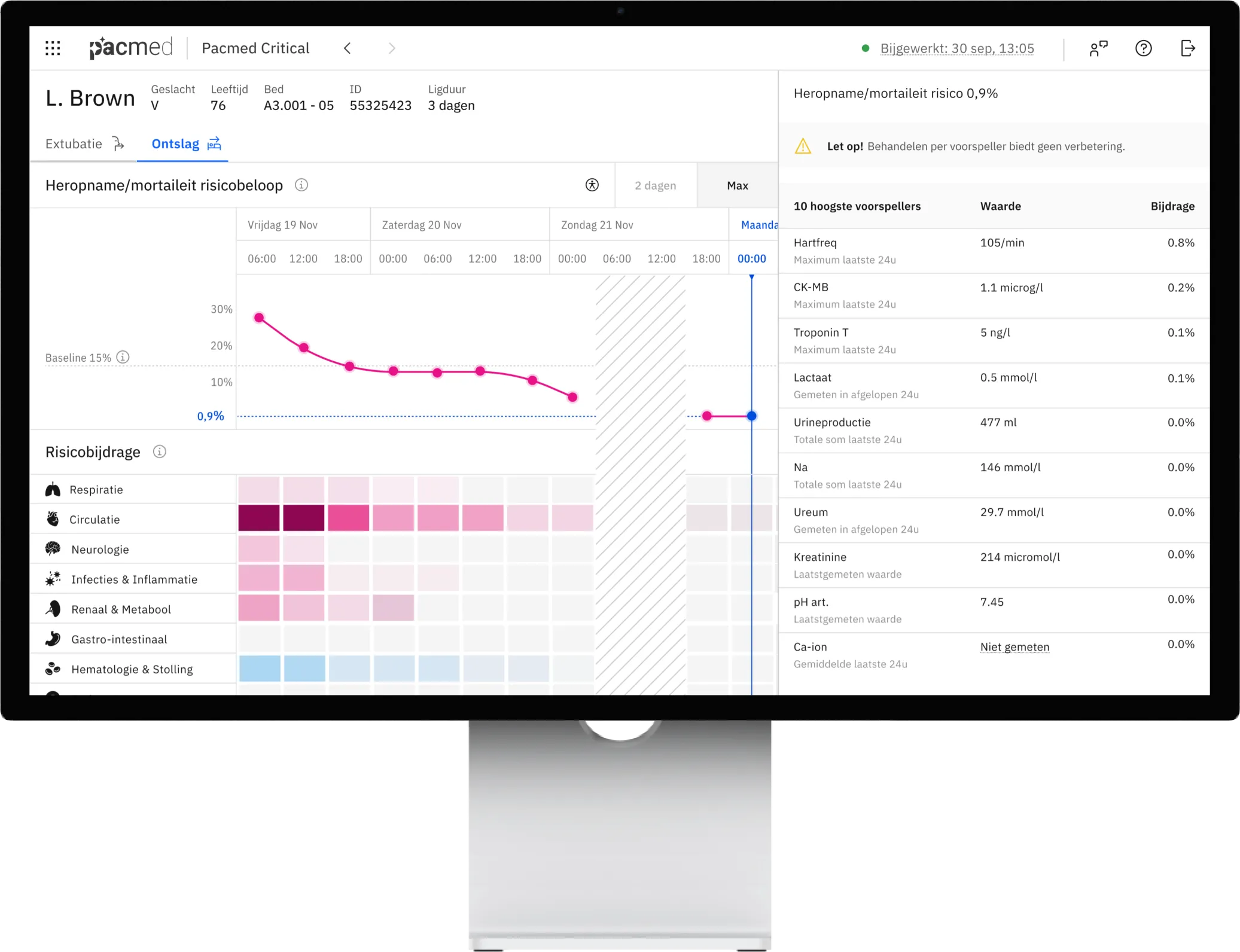Open the user feedback icon

(1098, 48)
